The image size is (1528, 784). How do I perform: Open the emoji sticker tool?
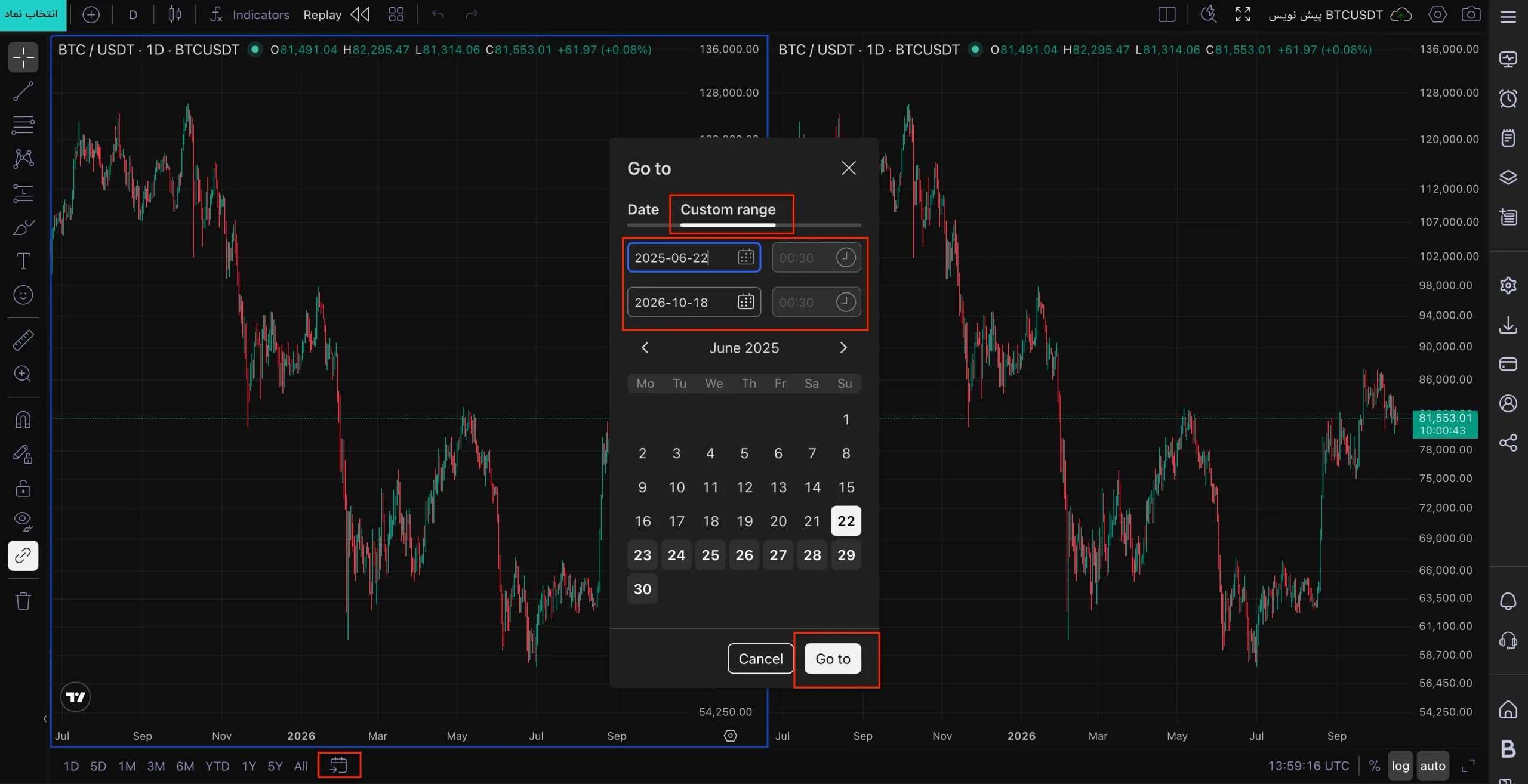23,295
